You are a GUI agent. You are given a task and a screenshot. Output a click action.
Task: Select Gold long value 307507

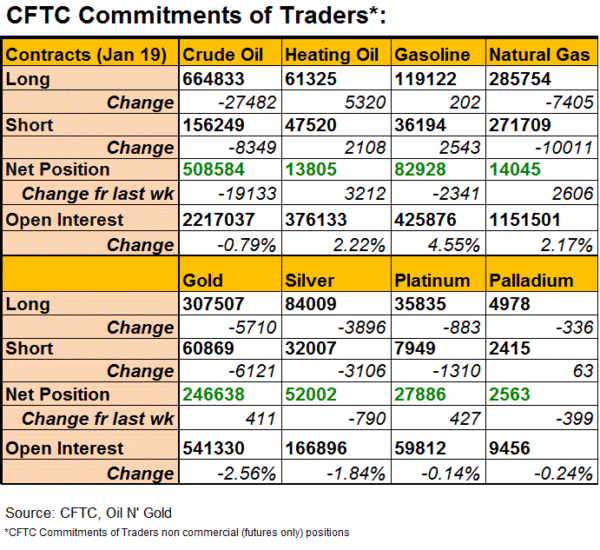pos(218,305)
